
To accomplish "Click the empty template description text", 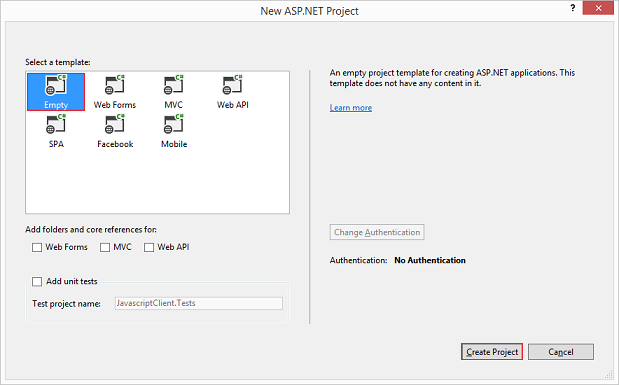I will pyautogui.click(x=452, y=78).
